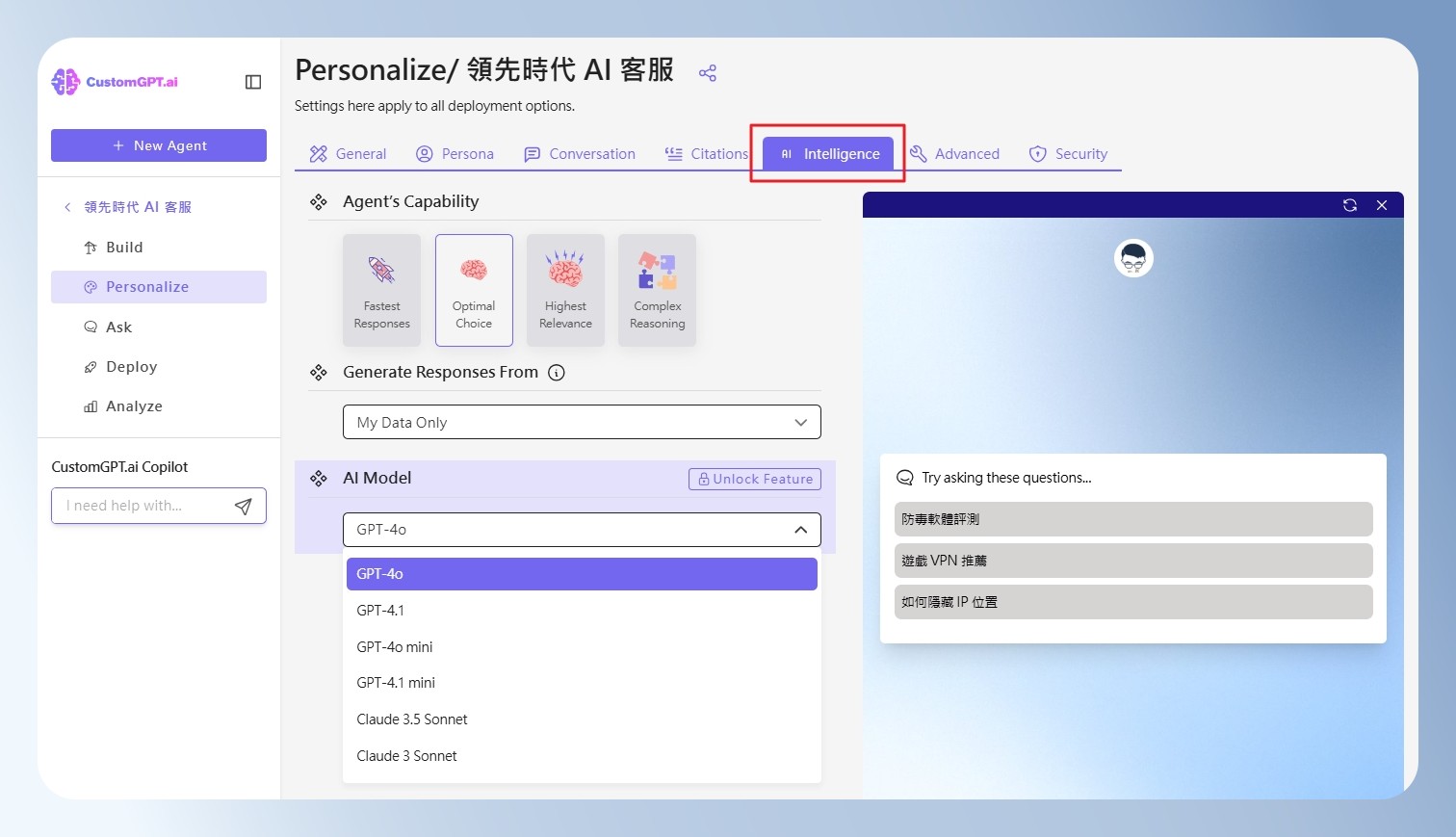Choose Optimal Choice capability card
The height and width of the screenshot is (837, 1456).
474,290
